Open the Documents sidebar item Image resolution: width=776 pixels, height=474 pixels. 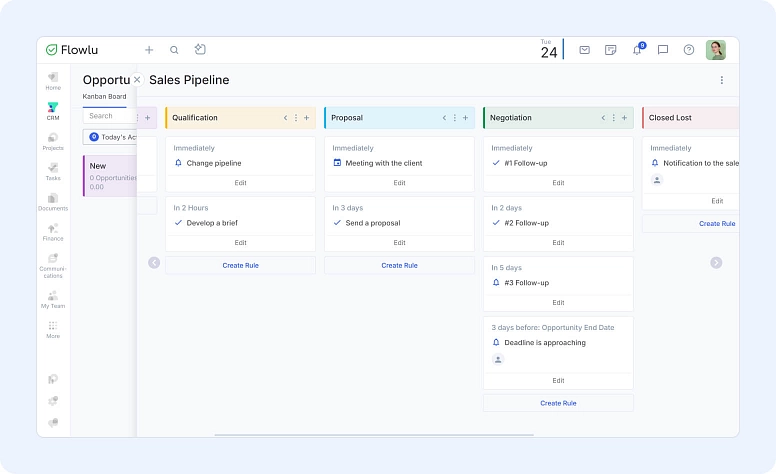(x=53, y=201)
